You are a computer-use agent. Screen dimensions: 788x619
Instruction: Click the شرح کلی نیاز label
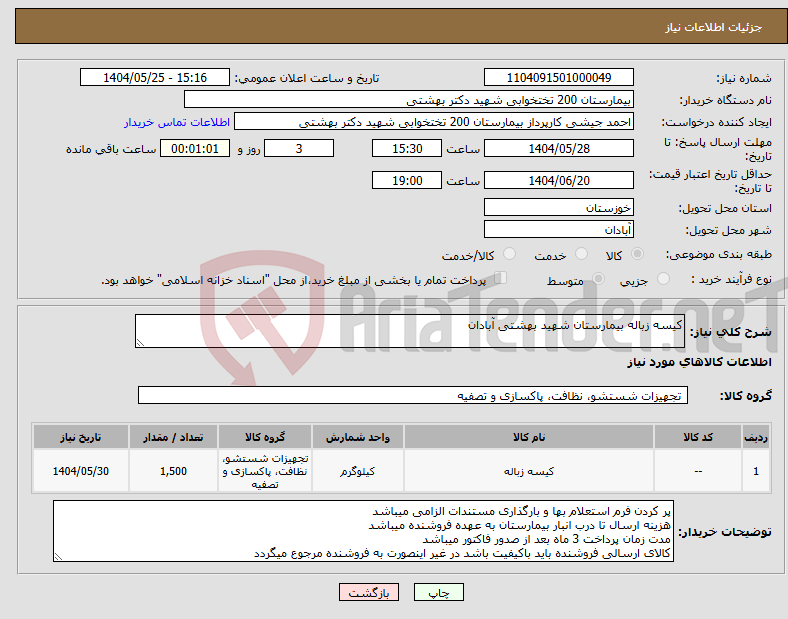click(731, 332)
